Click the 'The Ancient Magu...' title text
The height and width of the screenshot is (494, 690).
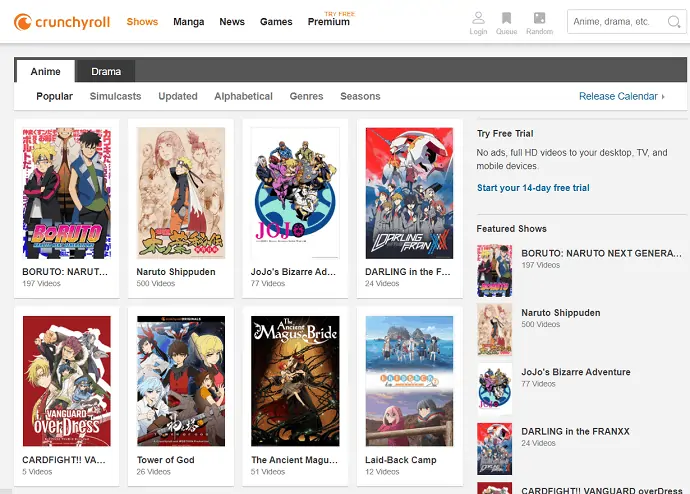point(294,460)
